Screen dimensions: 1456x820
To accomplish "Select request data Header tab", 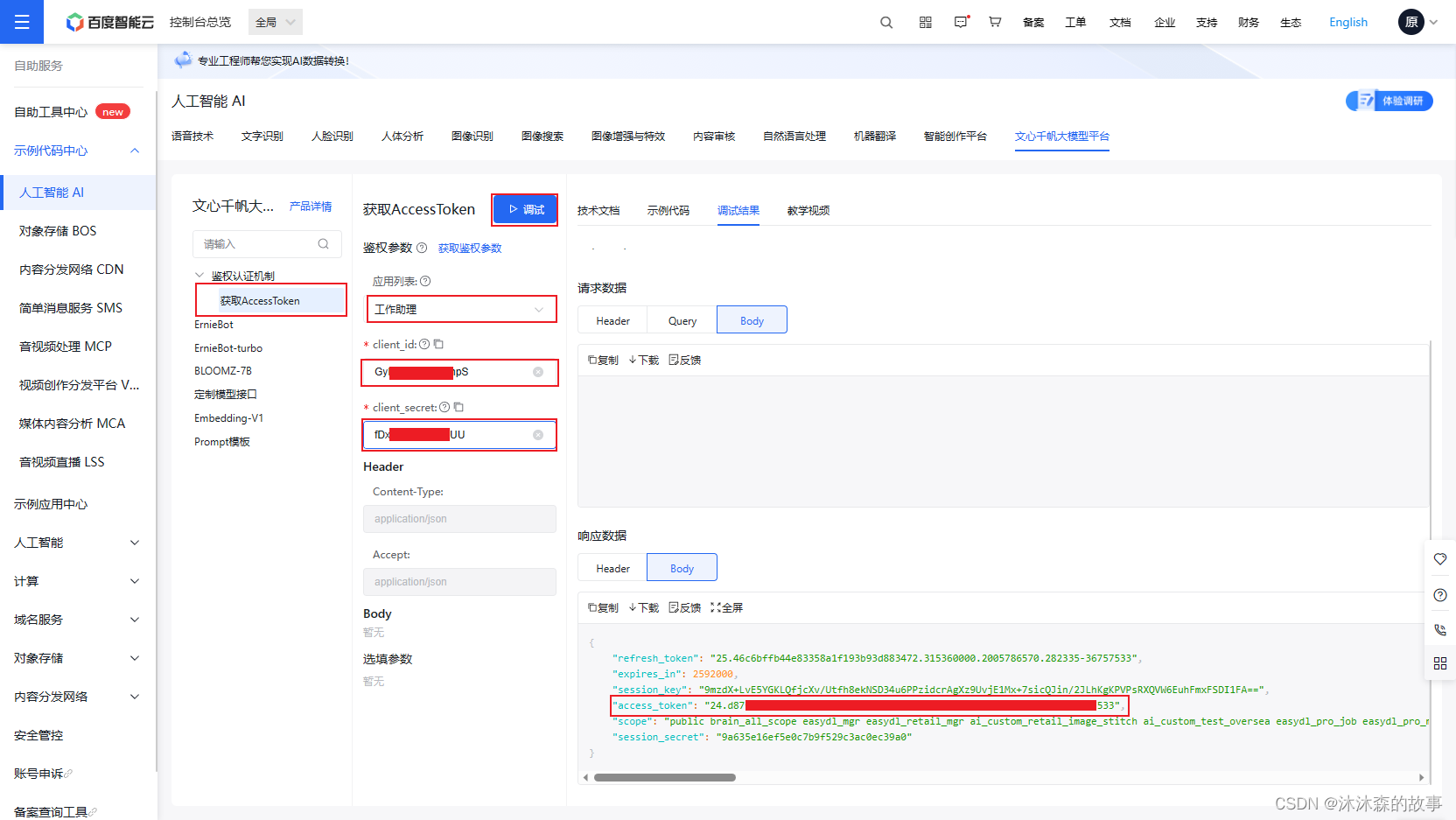I will coord(612,320).
